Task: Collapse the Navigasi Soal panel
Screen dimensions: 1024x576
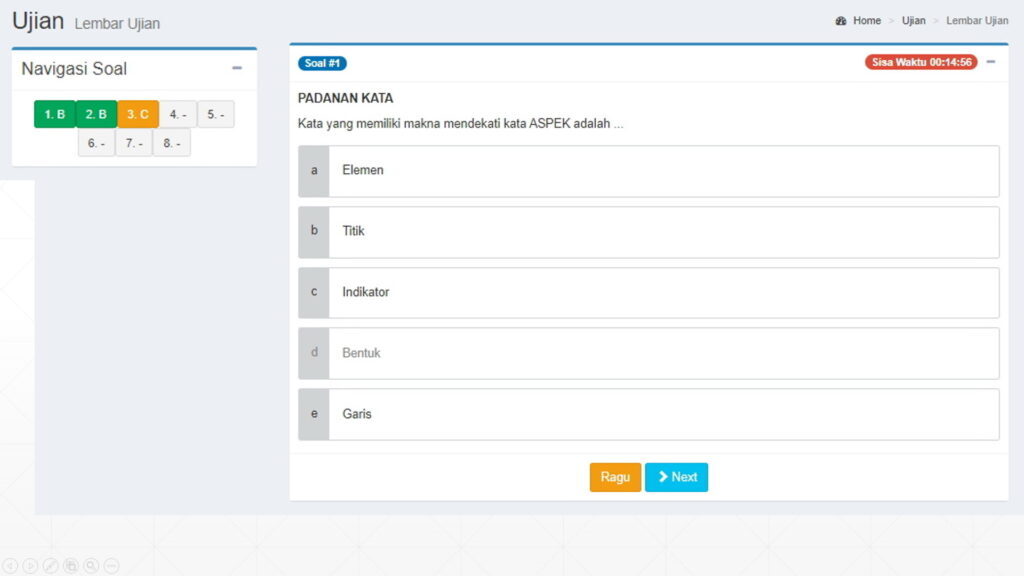Action: (237, 68)
